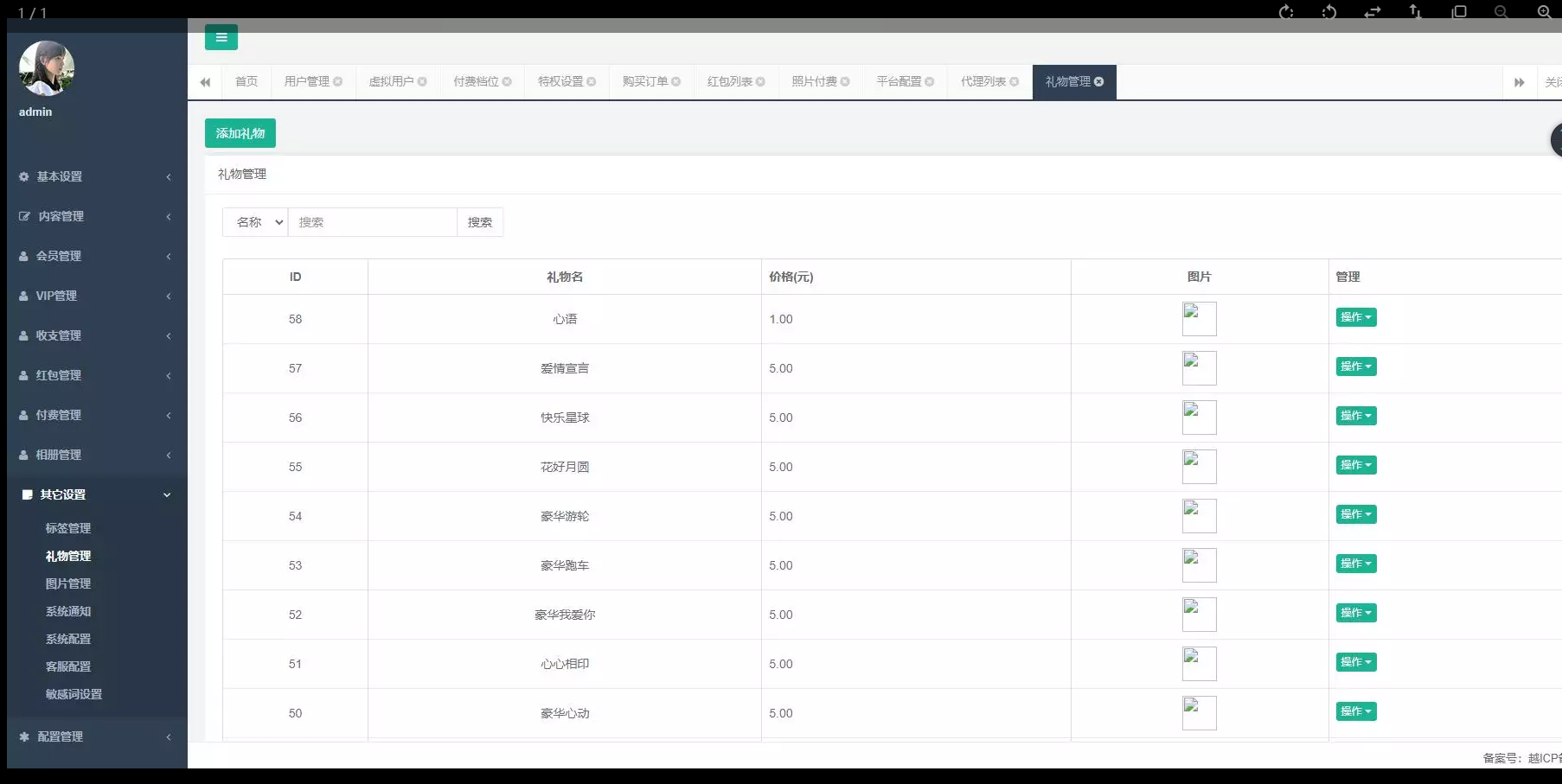The height and width of the screenshot is (784, 1562).
Task: Click the green hamburger menu toggle
Action: pyautogui.click(x=221, y=37)
